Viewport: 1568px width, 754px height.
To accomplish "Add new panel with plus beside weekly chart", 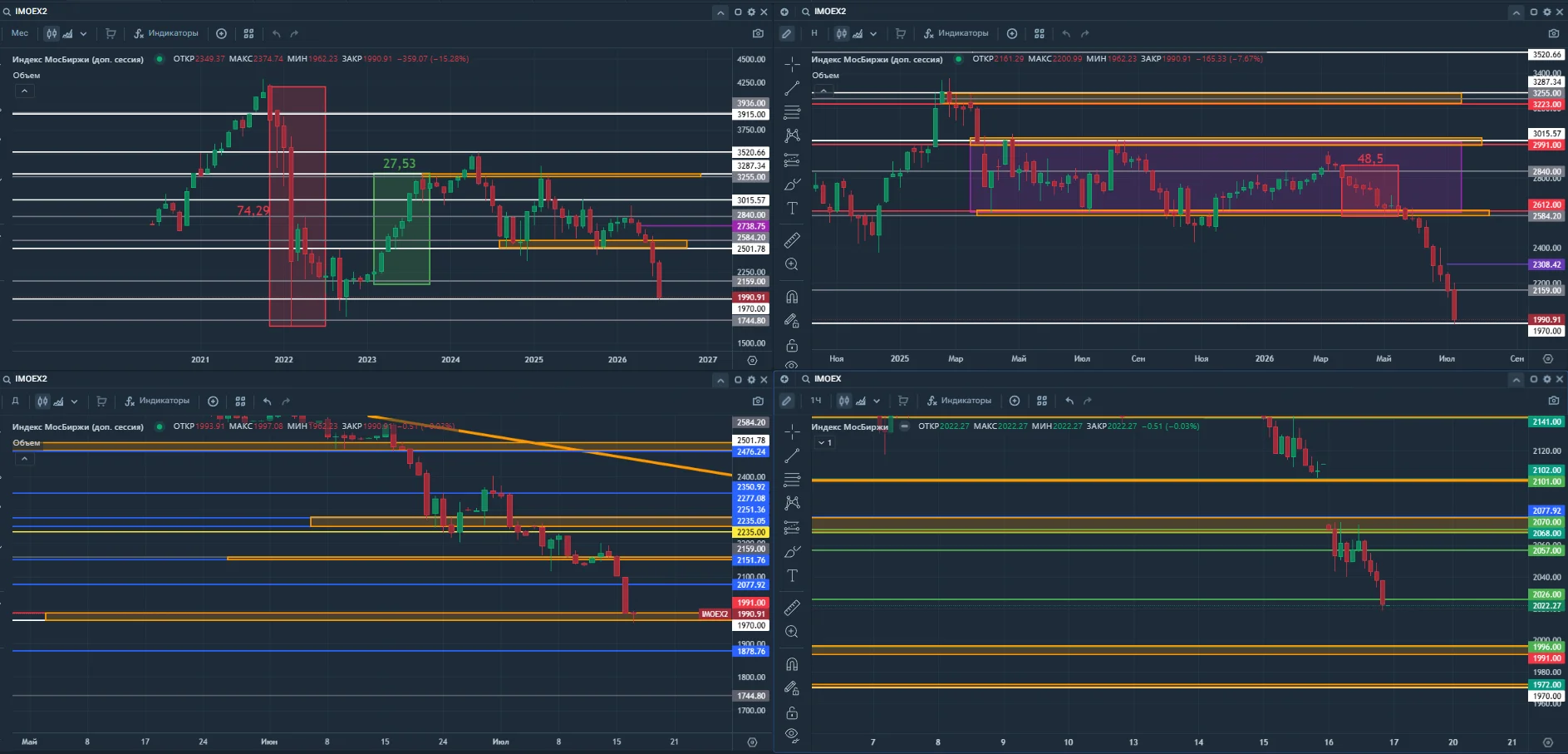I will pyautogui.click(x=784, y=12).
